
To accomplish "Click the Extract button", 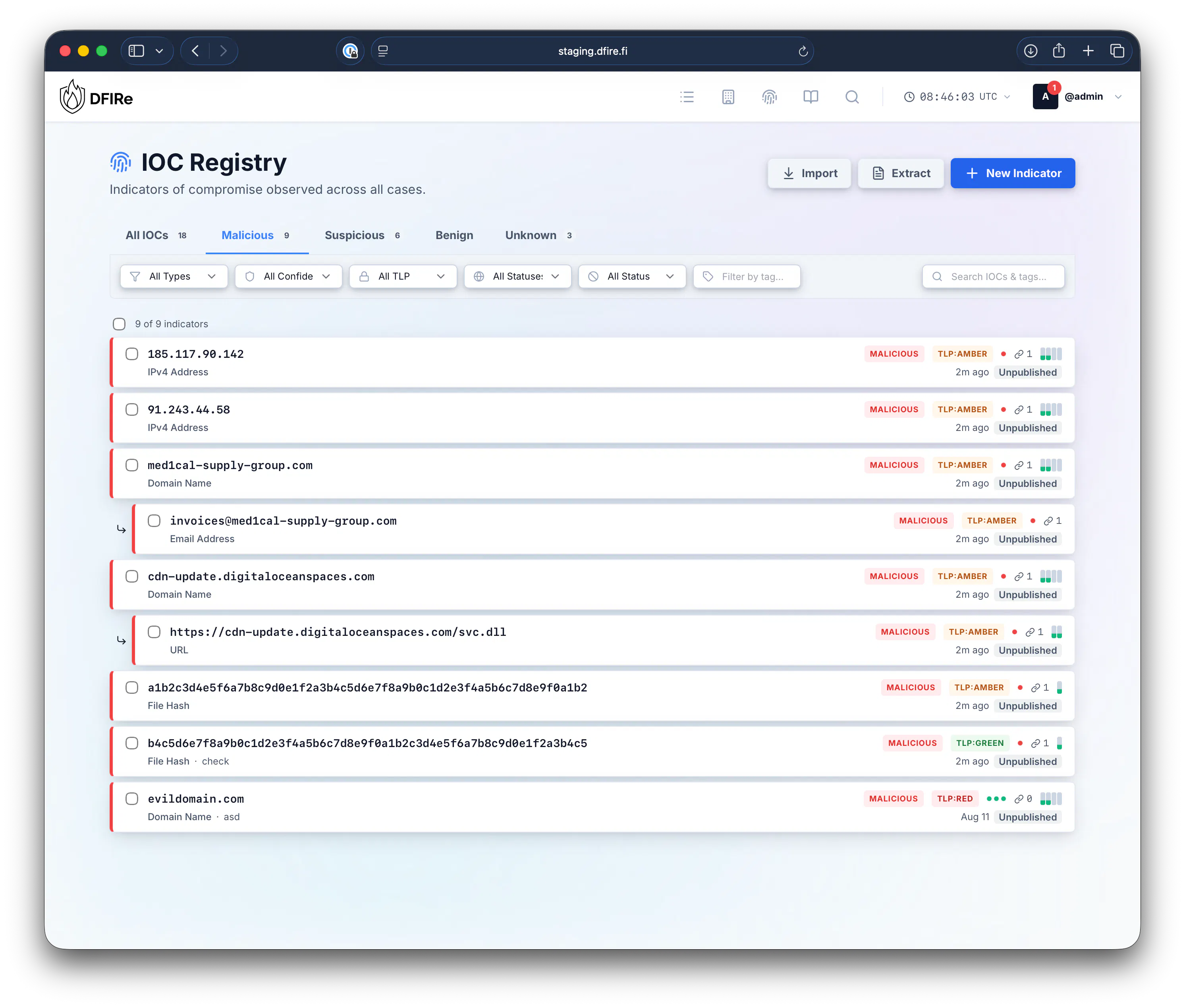I will click(901, 173).
